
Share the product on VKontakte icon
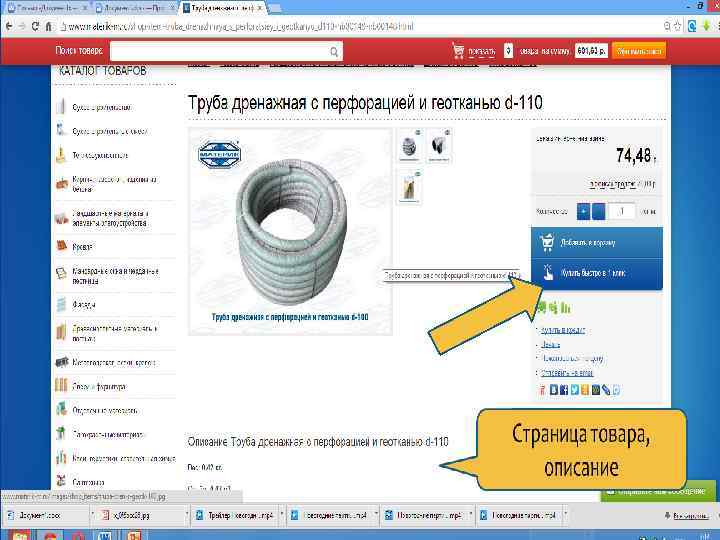pos(554,390)
